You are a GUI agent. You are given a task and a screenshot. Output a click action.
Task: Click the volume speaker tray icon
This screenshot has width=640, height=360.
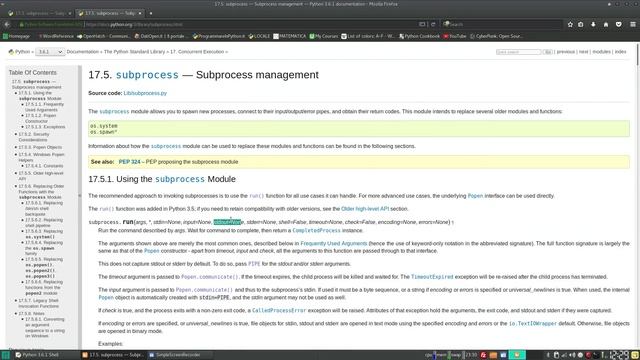click(572, 355)
